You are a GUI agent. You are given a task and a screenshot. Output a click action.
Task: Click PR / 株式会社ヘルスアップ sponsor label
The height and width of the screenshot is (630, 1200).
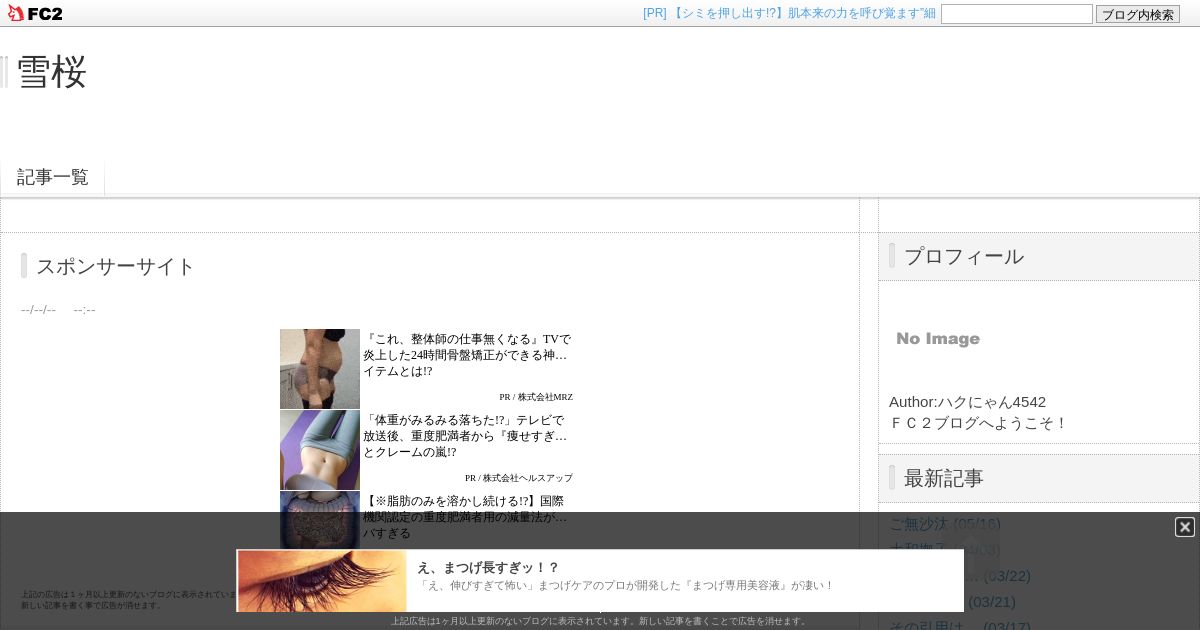(x=519, y=478)
